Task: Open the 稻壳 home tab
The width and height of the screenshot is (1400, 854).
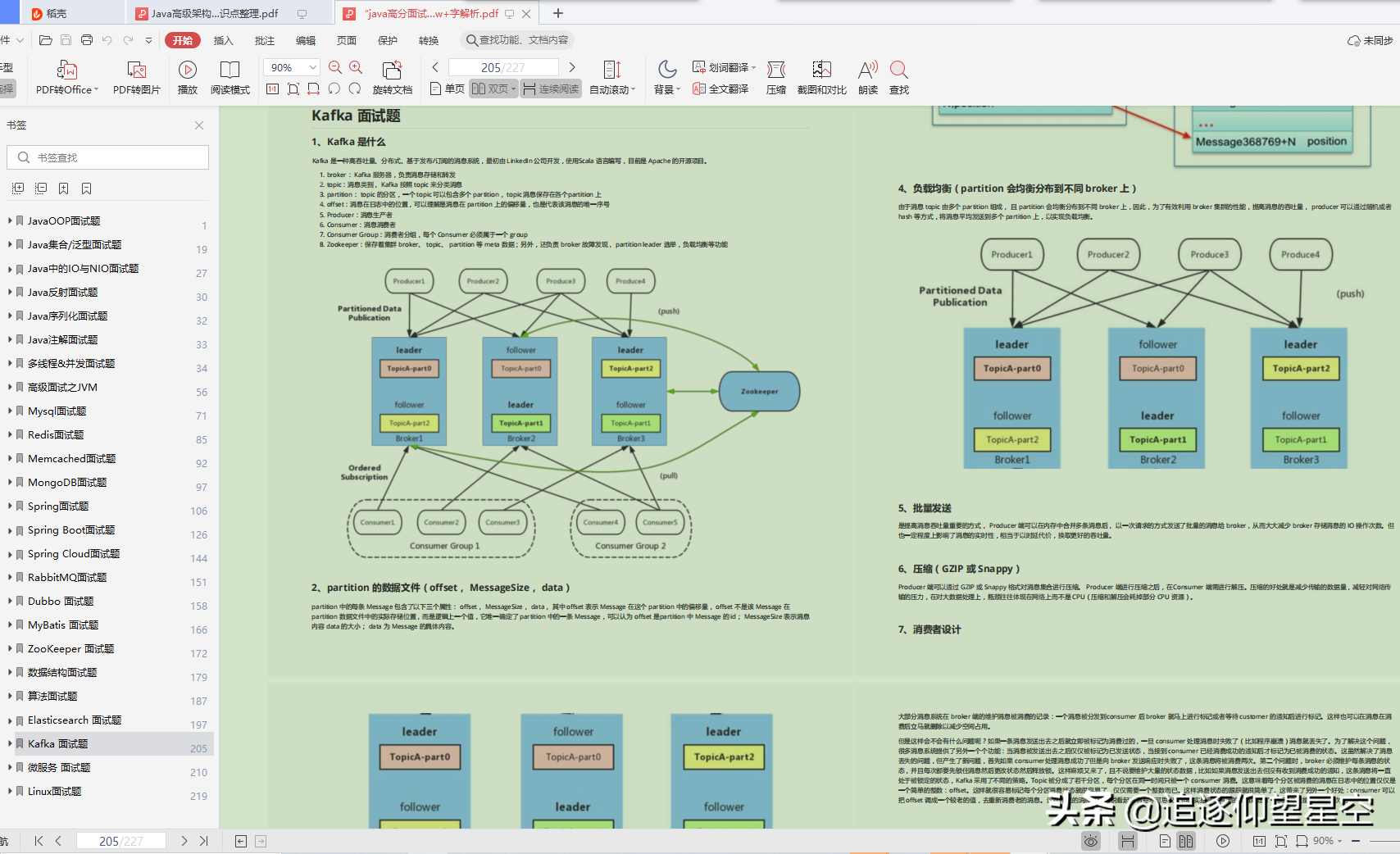Action: tap(56, 13)
